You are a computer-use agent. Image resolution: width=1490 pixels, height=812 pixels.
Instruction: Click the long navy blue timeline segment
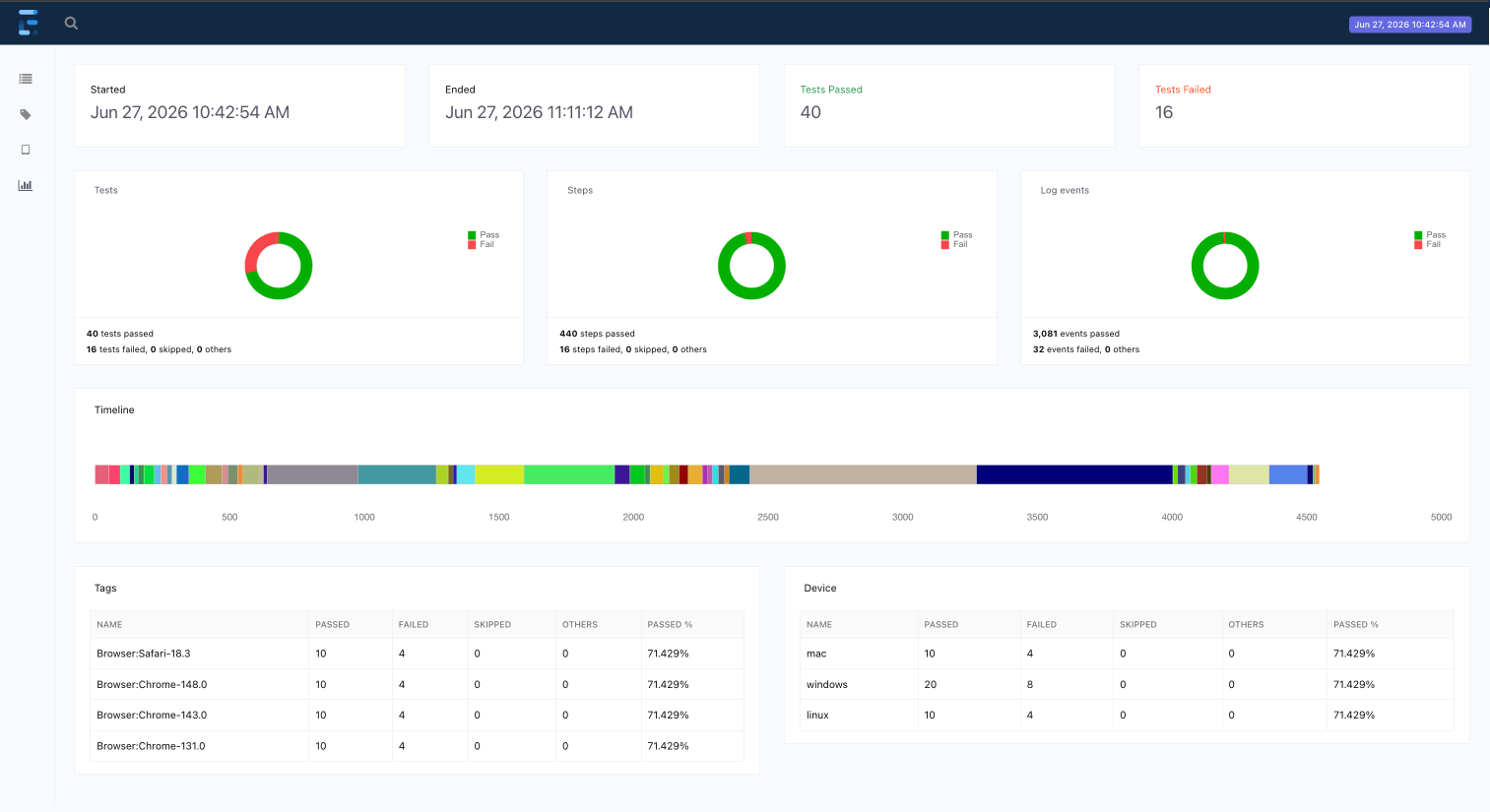(x=1074, y=474)
